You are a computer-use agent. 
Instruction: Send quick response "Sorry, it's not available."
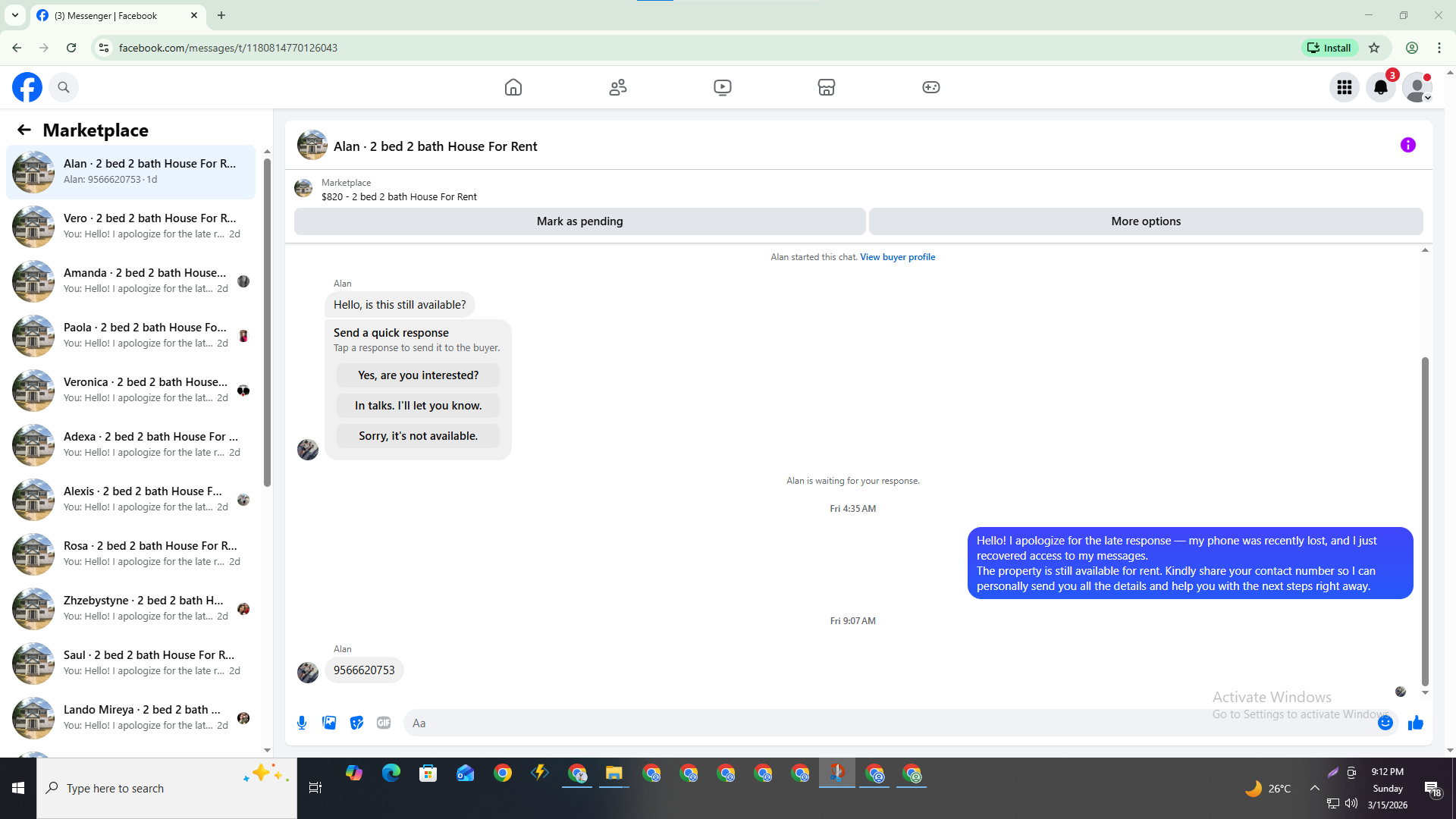418,436
